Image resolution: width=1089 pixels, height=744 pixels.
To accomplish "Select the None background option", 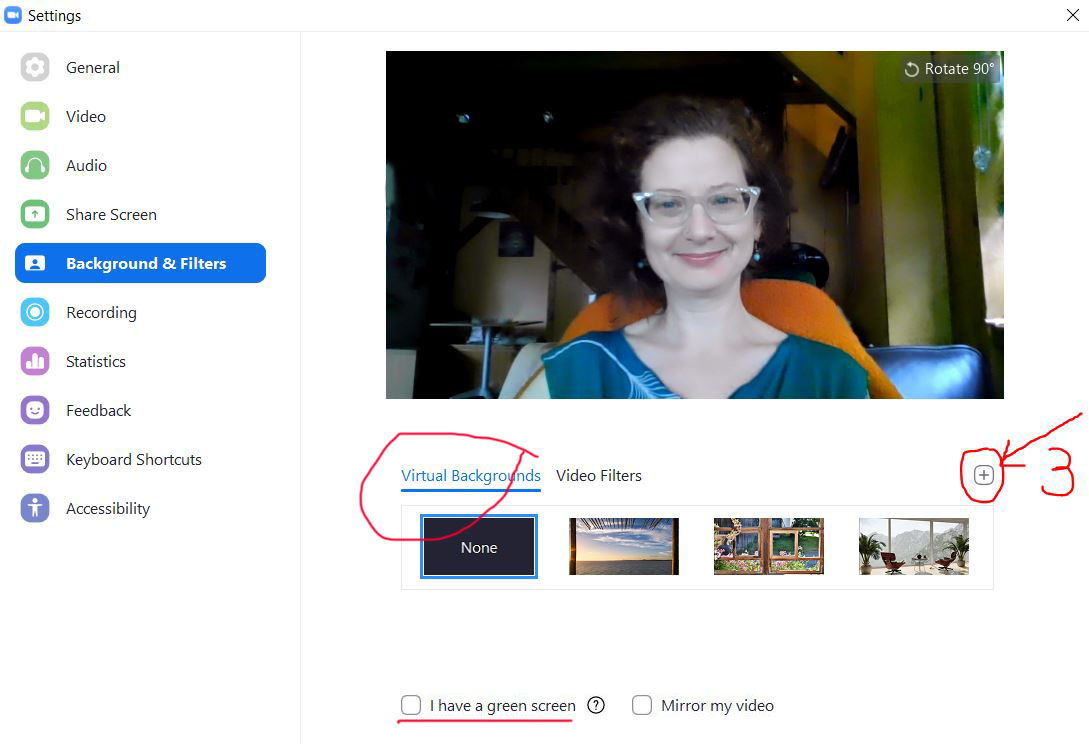I will click(x=479, y=547).
